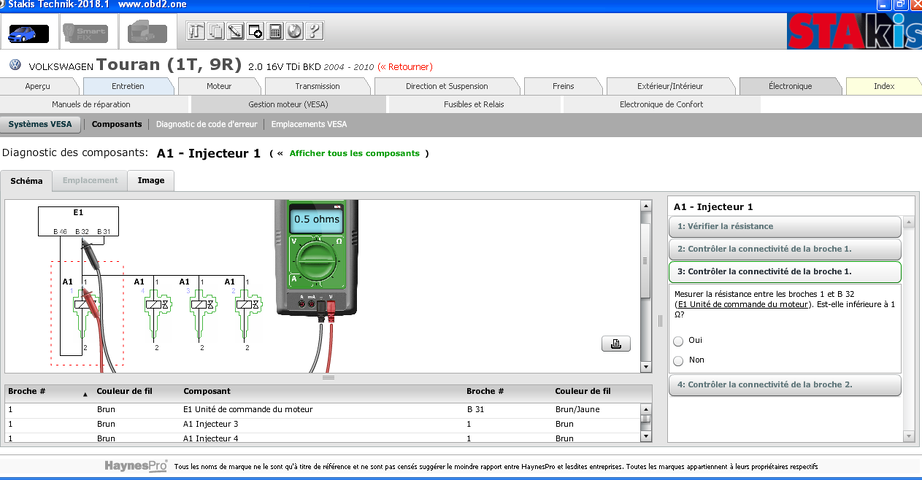Open Diagnostic de code d'erreur
This screenshot has height=480, width=922.
(206, 124)
